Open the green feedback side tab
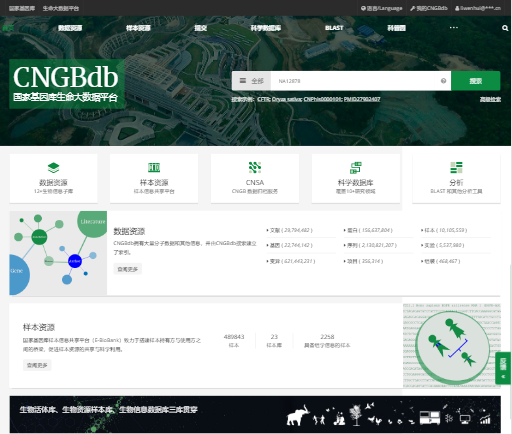 (503, 368)
